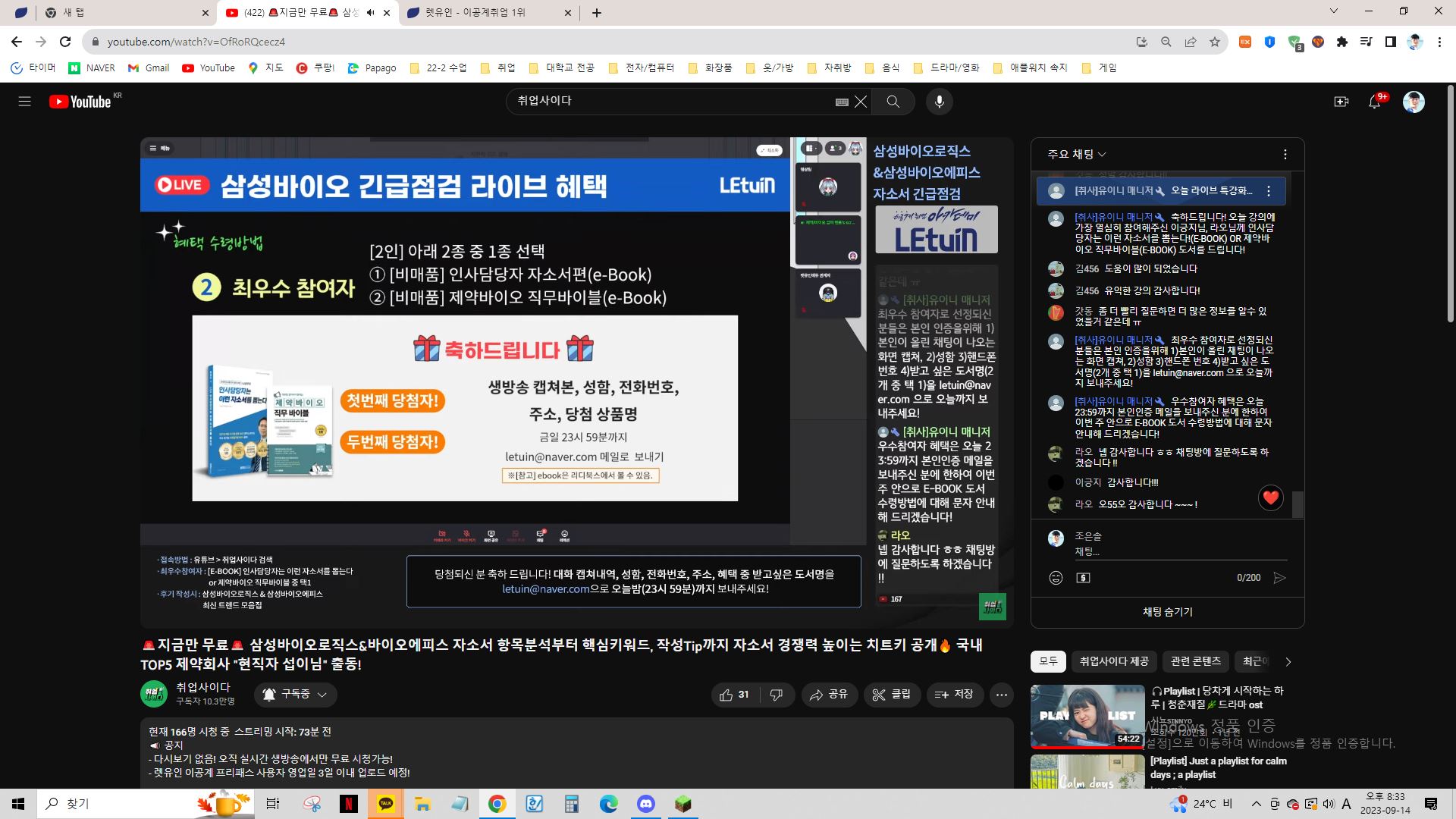Click the Super Chat dollar icon
The height and width of the screenshot is (819, 1456).
coord(1083,578)
